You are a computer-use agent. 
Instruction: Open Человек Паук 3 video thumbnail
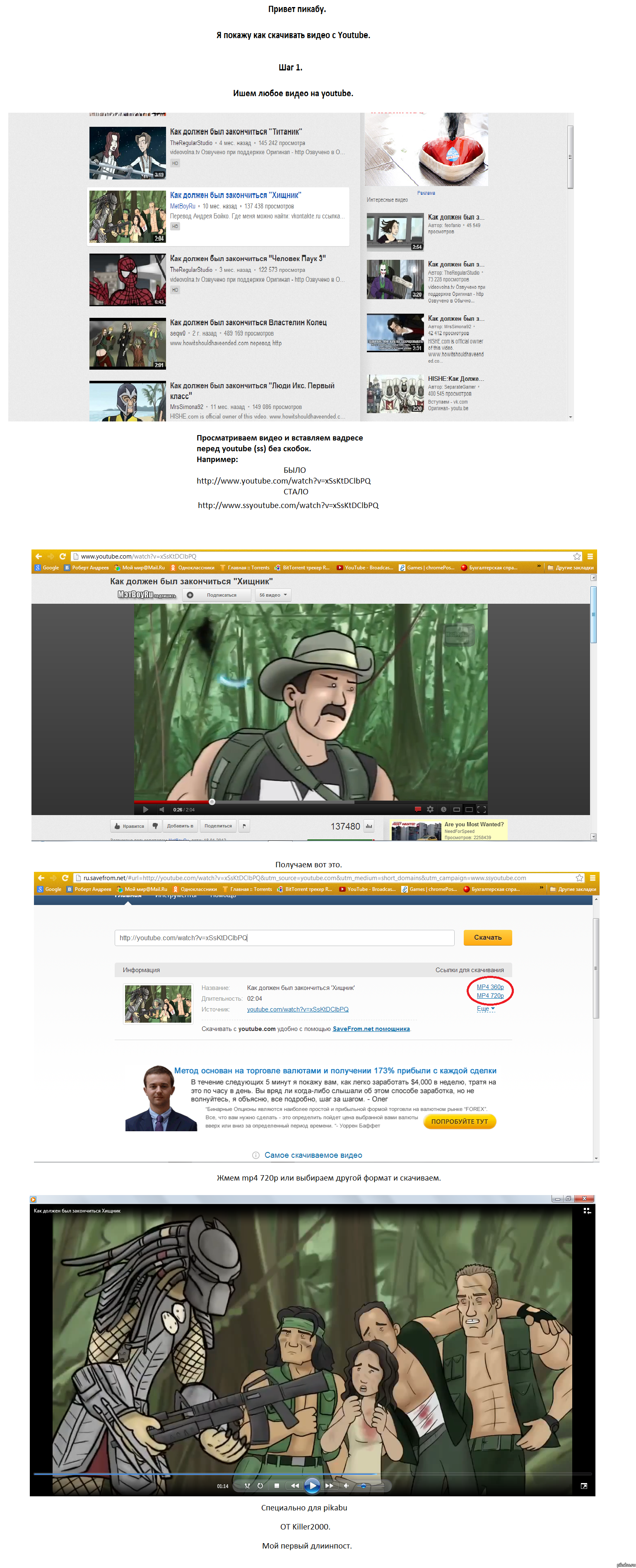(128, 280)
